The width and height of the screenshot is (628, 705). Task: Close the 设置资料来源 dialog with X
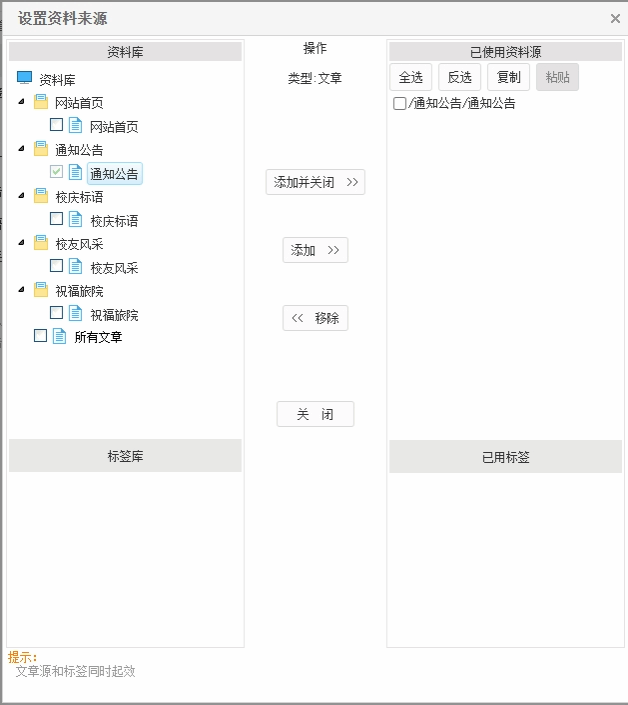point(615,18)
